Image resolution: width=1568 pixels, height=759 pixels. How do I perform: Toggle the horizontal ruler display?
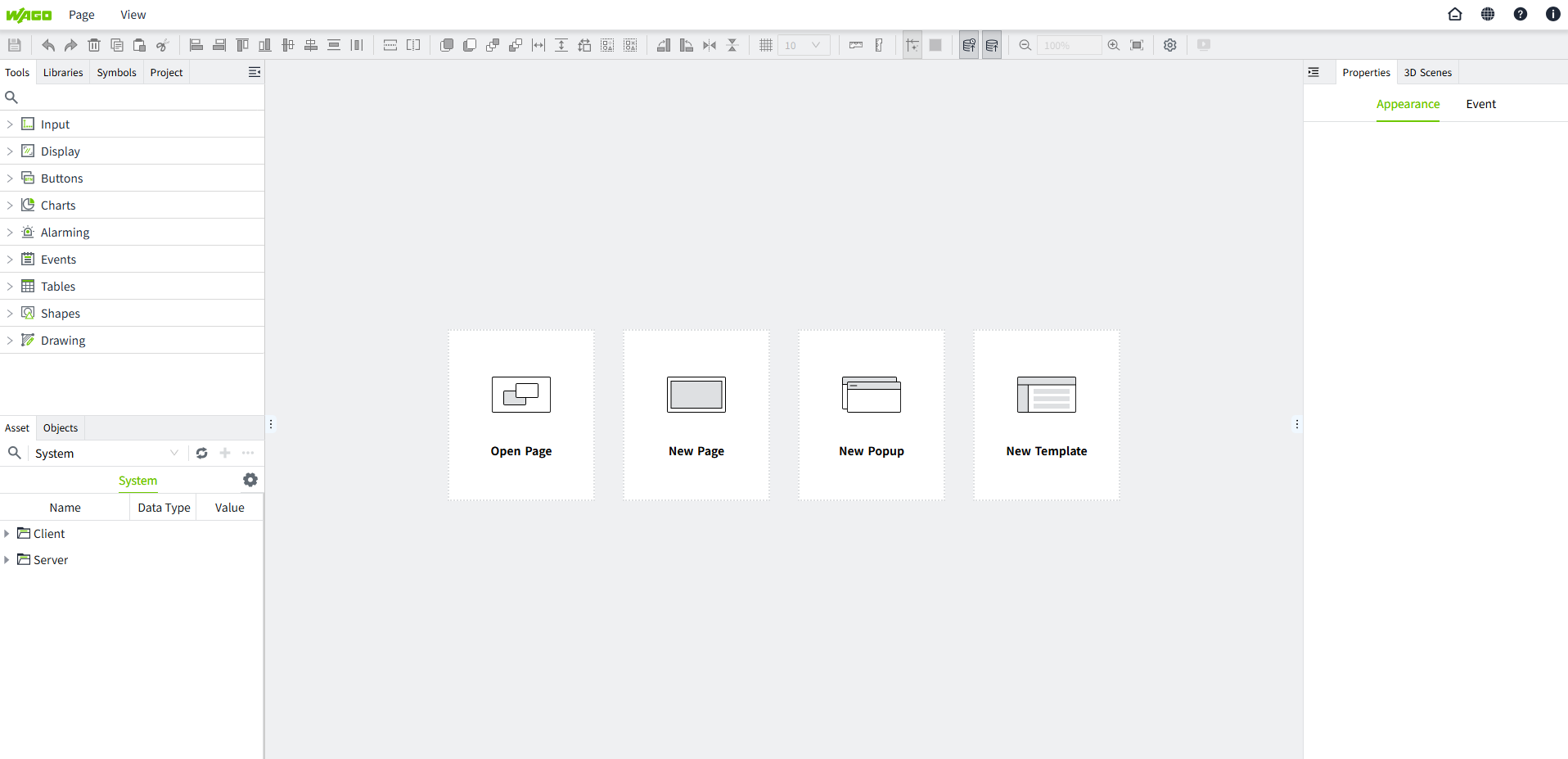coord(856,45)
